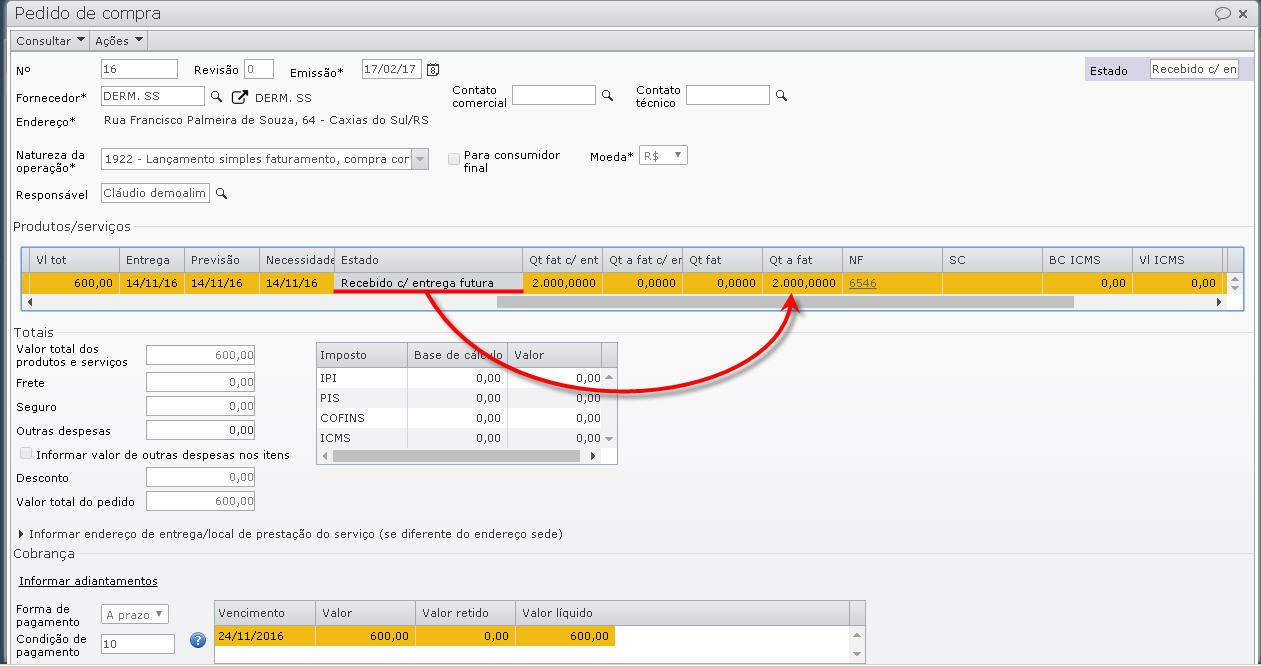Click right arrow of products table scrollbar
This screenshot has width=1261, height=667.
click(1218, 301)
